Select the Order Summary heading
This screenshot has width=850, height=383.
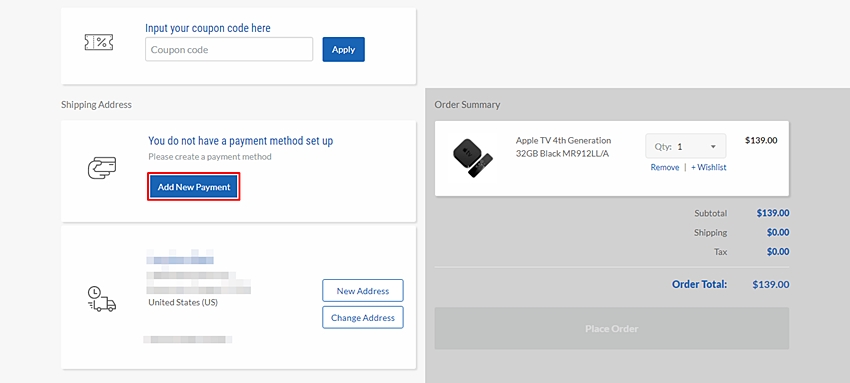coord(467,105)
